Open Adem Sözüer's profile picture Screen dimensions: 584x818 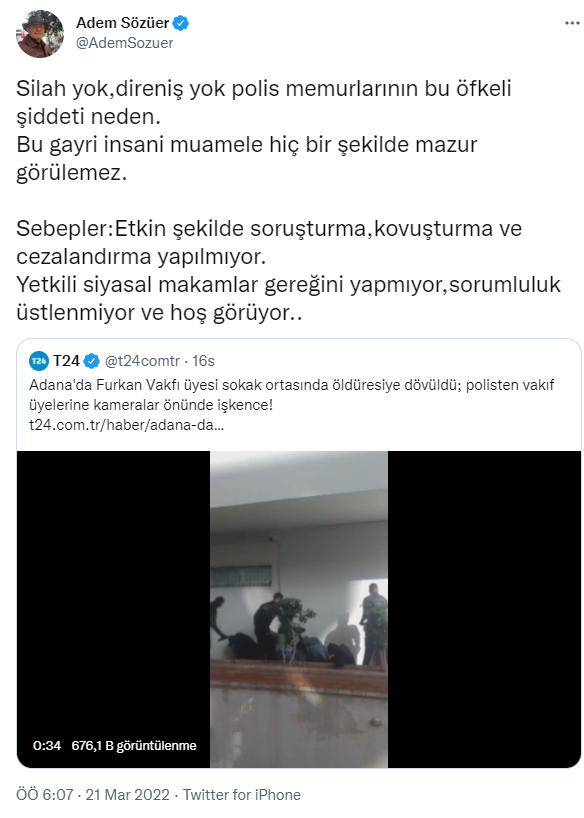(x=40, y=33)
